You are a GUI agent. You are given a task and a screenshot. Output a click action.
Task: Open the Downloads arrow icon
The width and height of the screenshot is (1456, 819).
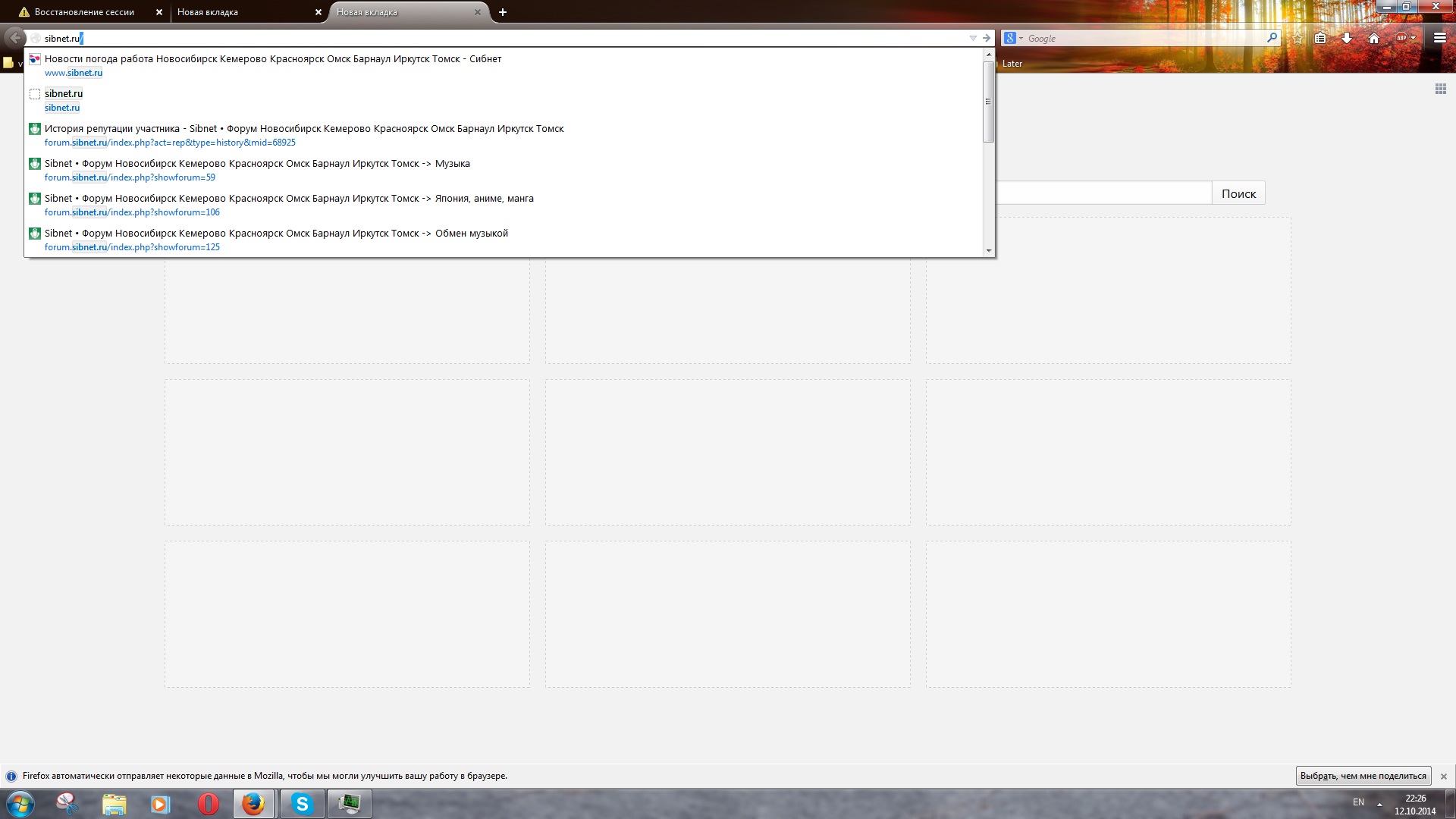tap(1347, 38)
